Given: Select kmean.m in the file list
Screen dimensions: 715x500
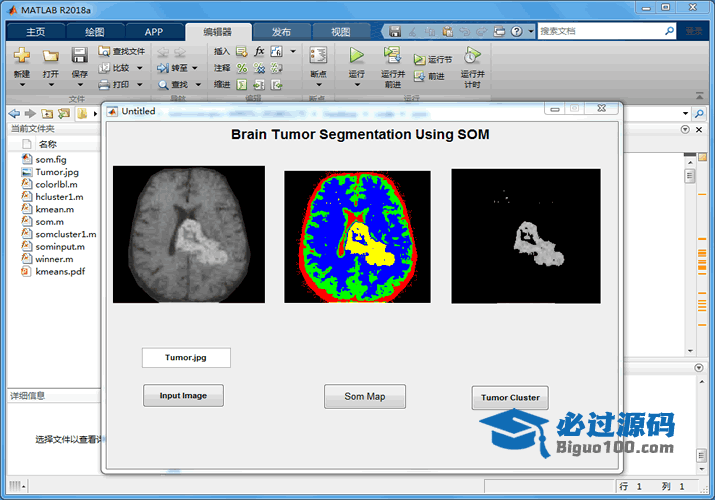Looking at the screenshot, I should point(55,209).
